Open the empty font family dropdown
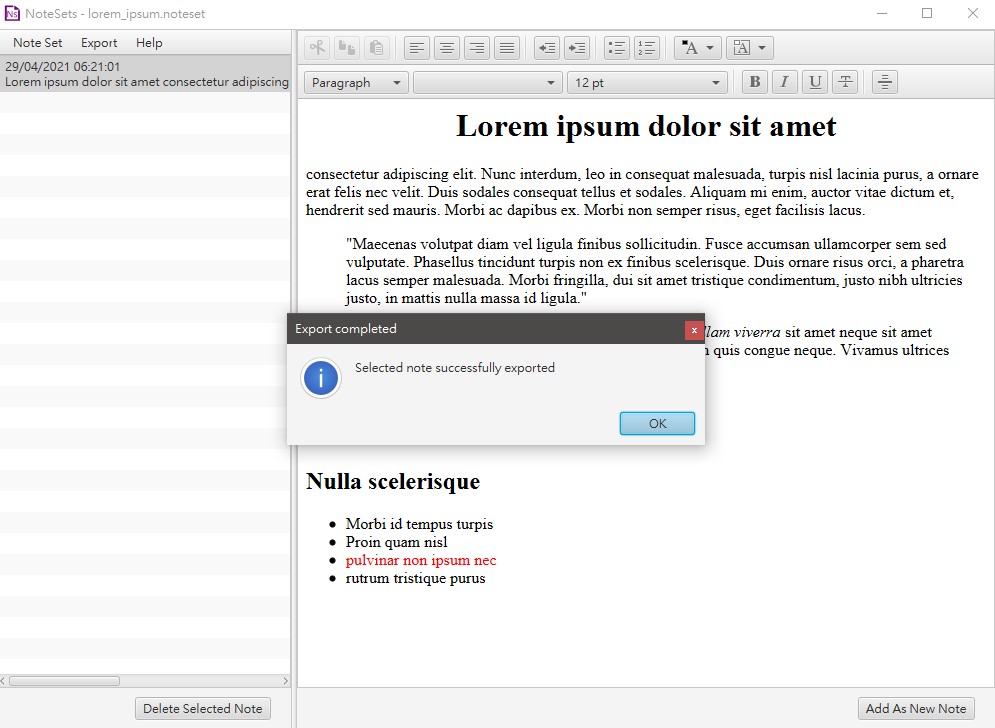 (x=487, y=83)
